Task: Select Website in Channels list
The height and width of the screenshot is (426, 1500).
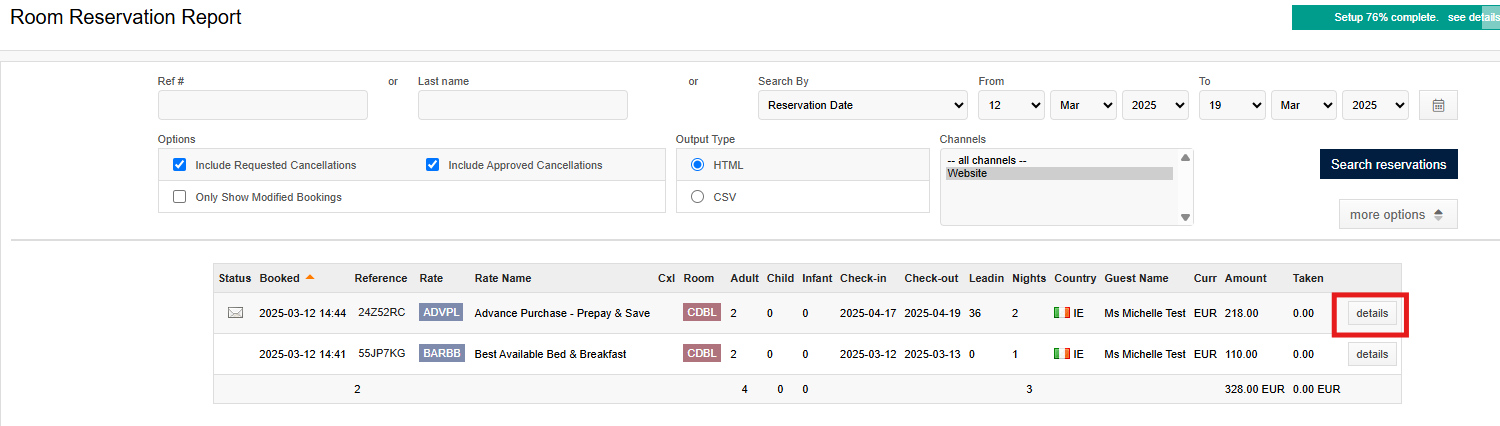Action: pos(1059,173)
